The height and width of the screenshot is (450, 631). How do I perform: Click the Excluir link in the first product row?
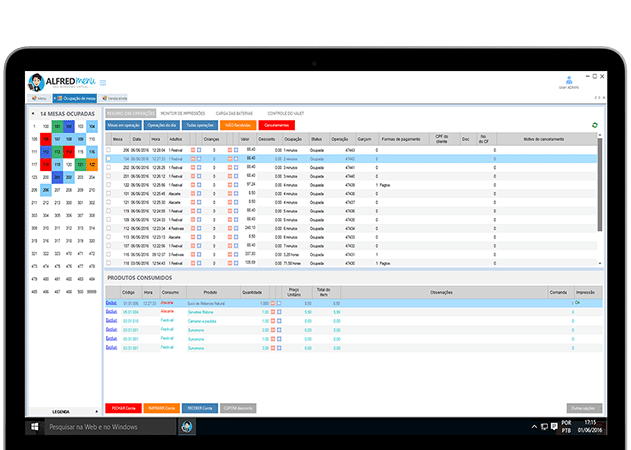coord(111,302)
